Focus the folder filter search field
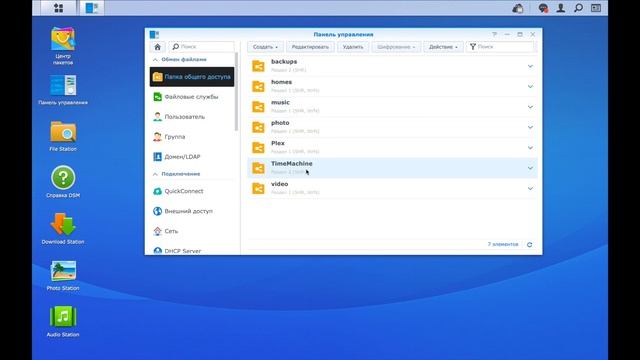 click(x=500, y=47)
